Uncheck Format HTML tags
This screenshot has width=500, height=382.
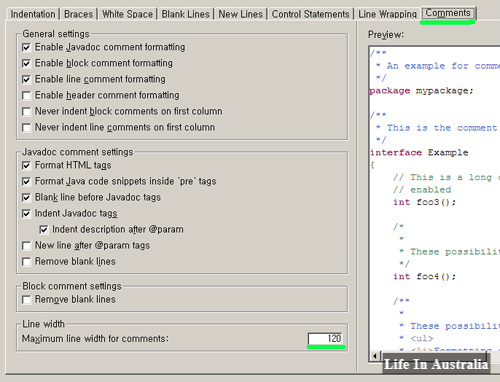point(26,165)
